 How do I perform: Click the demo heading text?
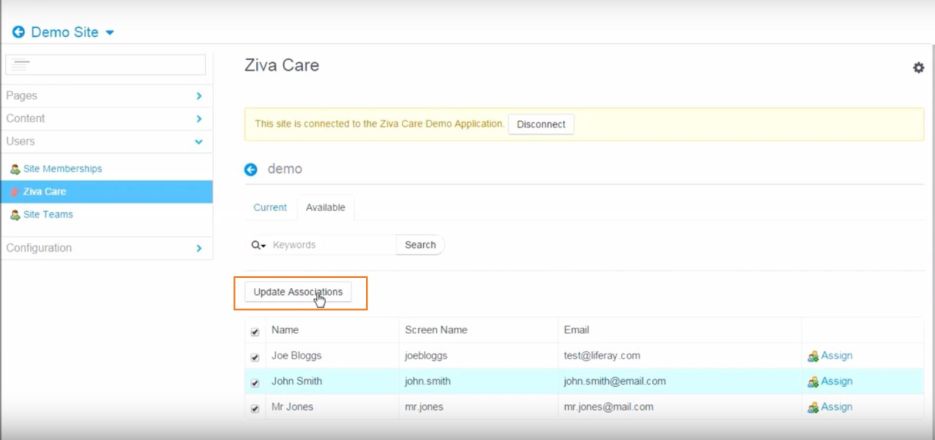(x=285, y=169)
